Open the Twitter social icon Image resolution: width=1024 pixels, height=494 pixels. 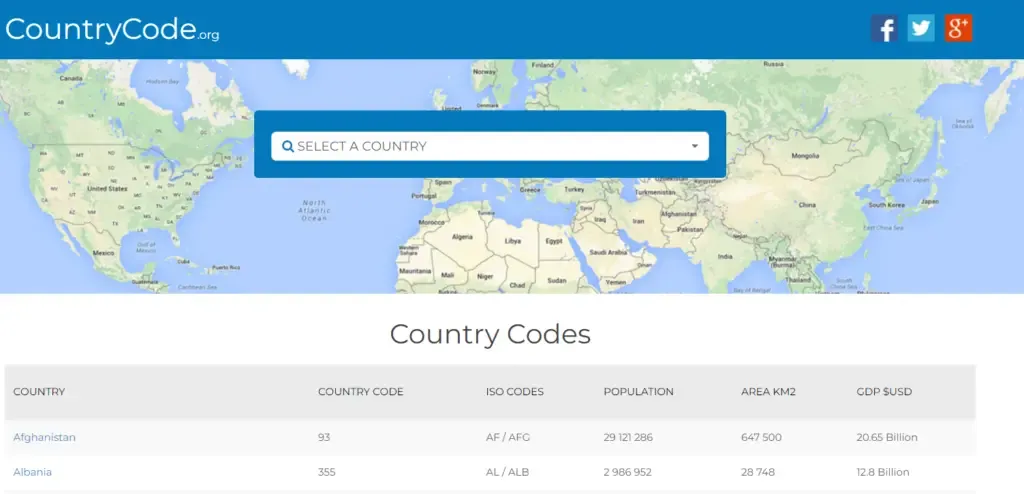(x=921, y=28)
